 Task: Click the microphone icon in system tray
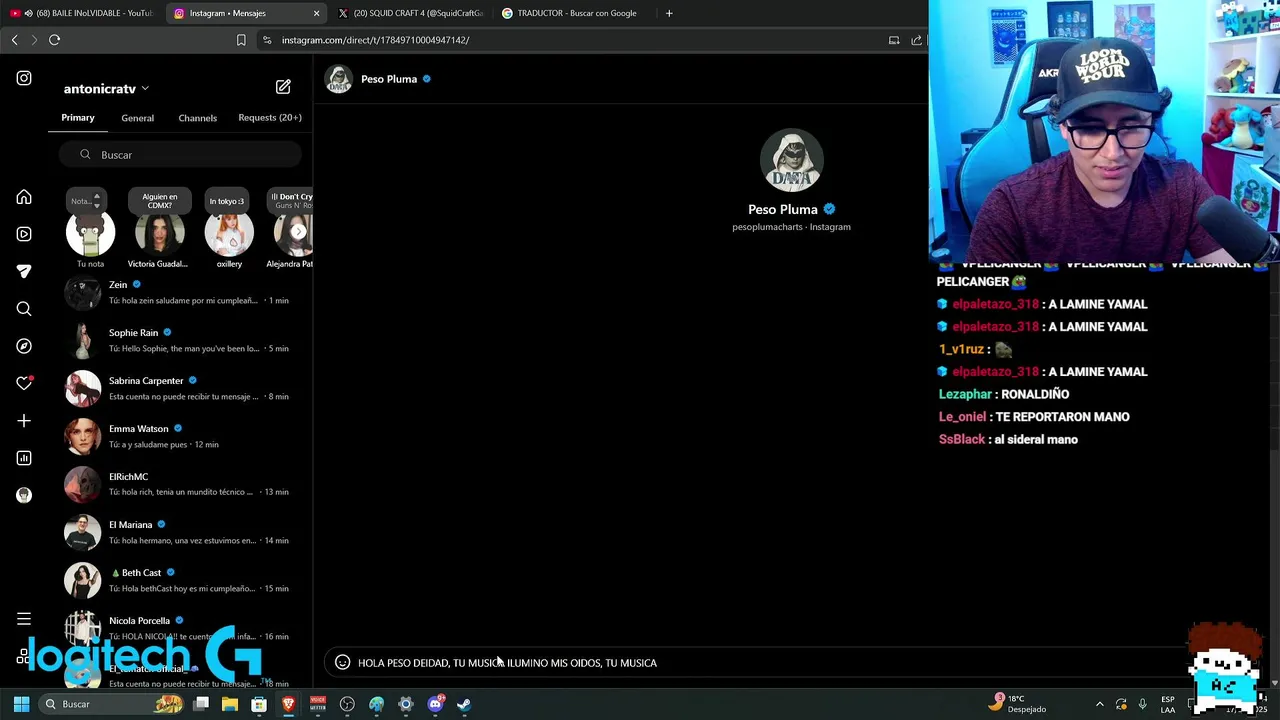[1142, 704]
